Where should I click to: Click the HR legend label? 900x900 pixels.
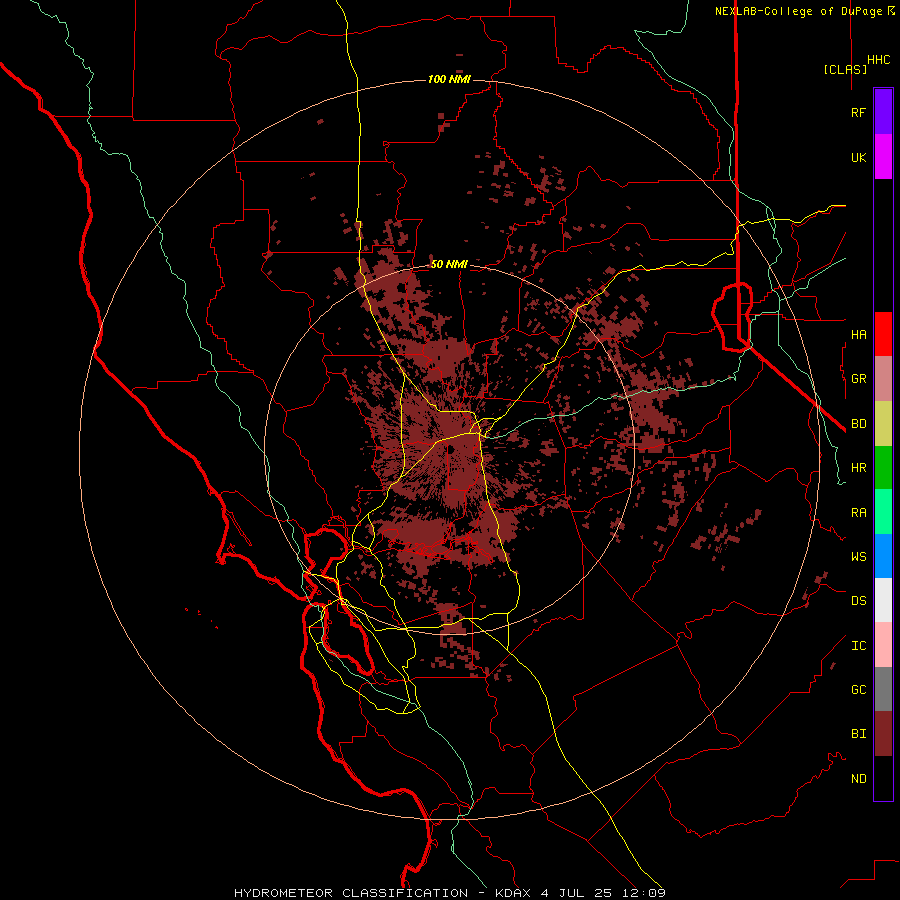[x=858, y=468]
